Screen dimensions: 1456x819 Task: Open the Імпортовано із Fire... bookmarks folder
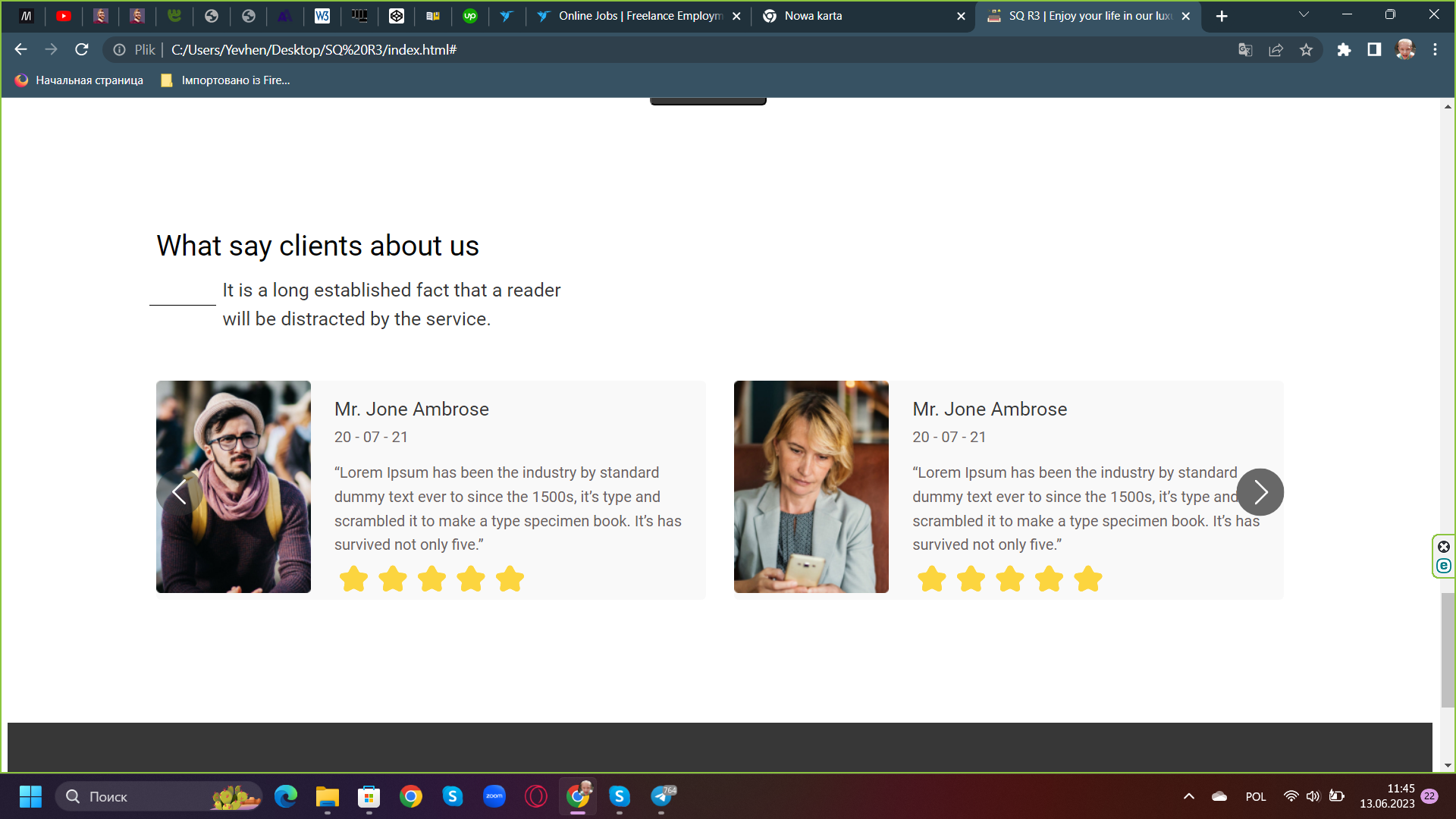click(225, 80)
